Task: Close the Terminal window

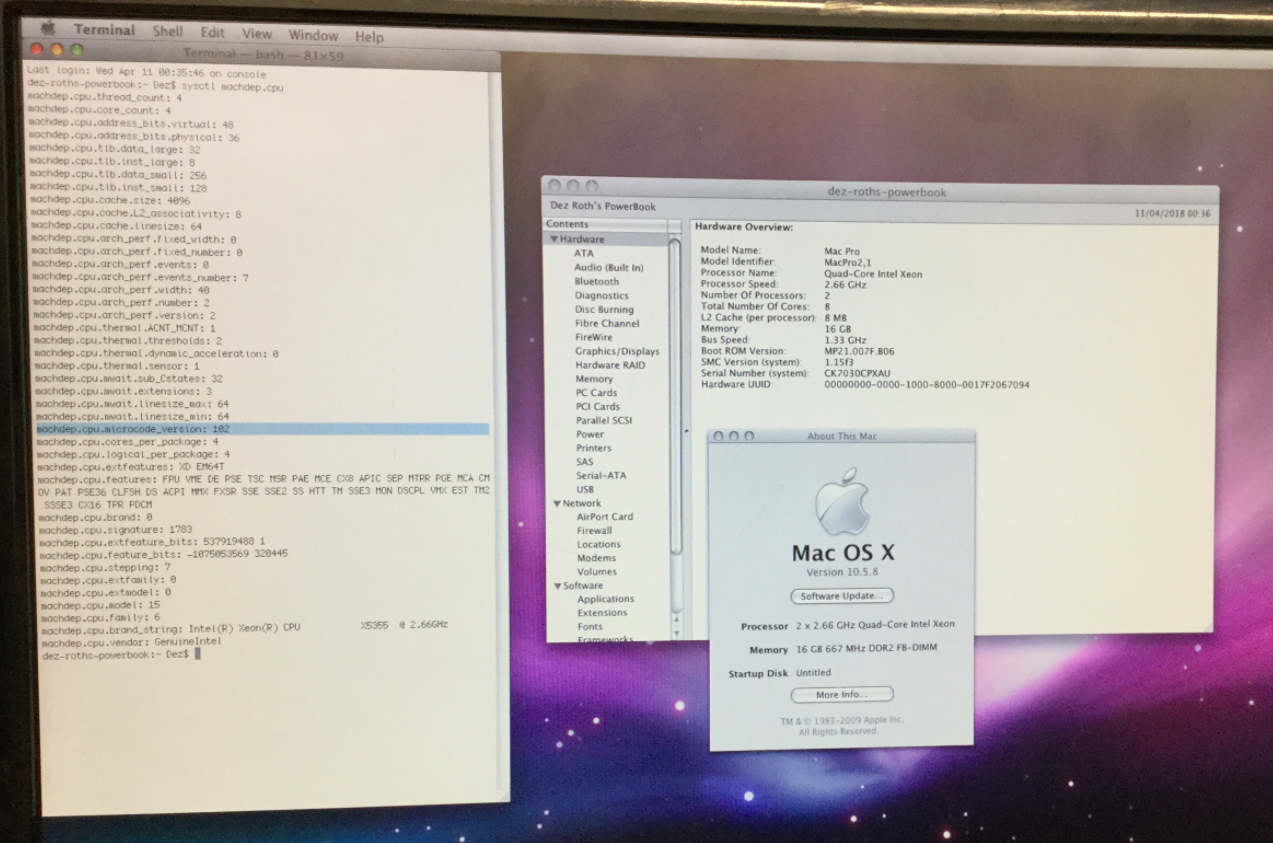Action: click(x=37, y=47)
